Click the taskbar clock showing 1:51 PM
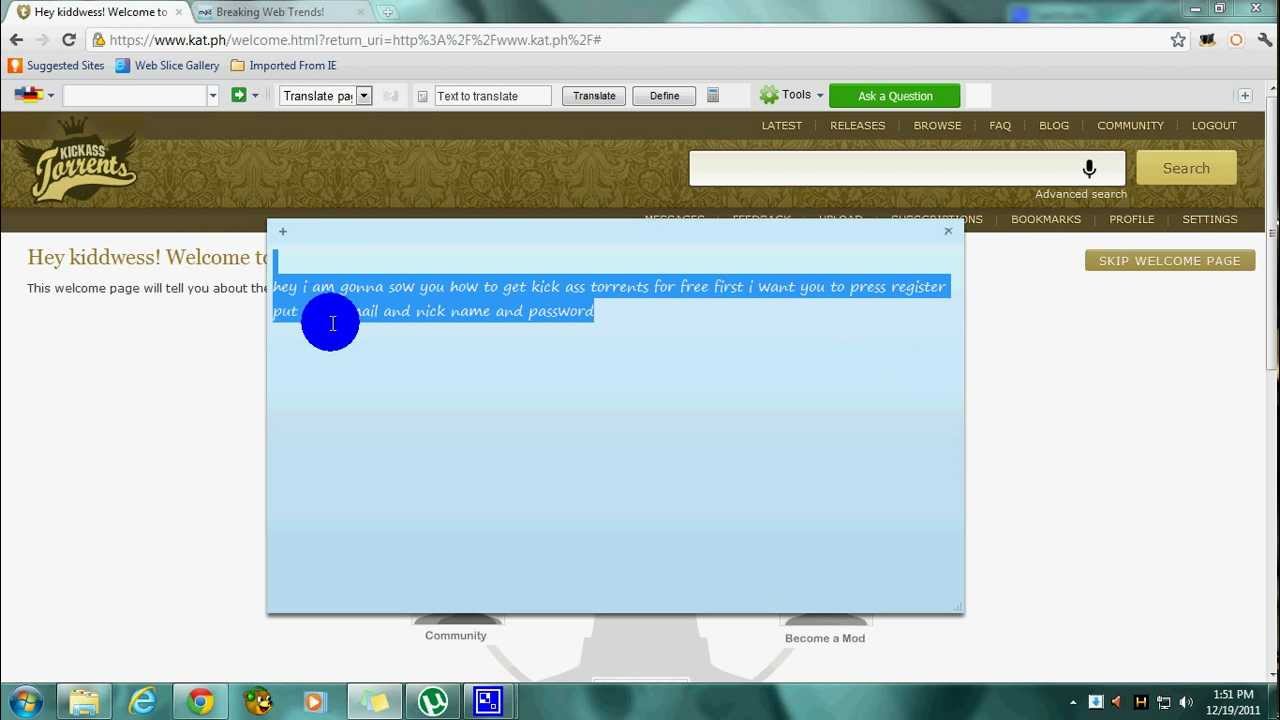The width and height of the screenshot is (1280, 720). [x=1233, y=702]
